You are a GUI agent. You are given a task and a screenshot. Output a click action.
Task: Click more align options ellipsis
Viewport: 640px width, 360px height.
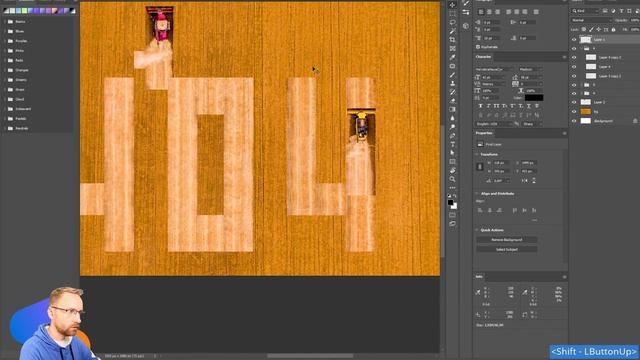(x=534, y=220)
